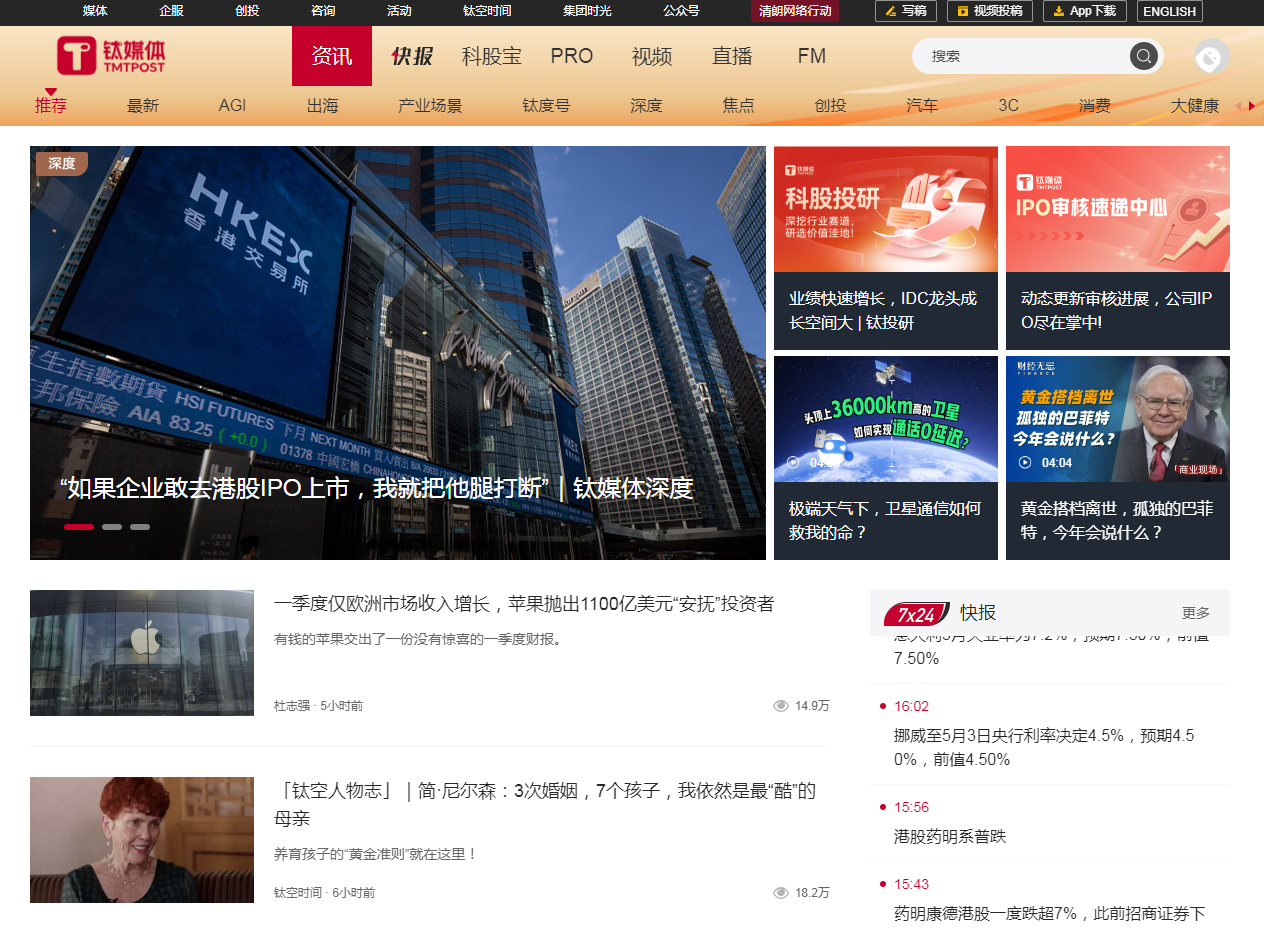Select the 大健康 category

(1195, 105)
